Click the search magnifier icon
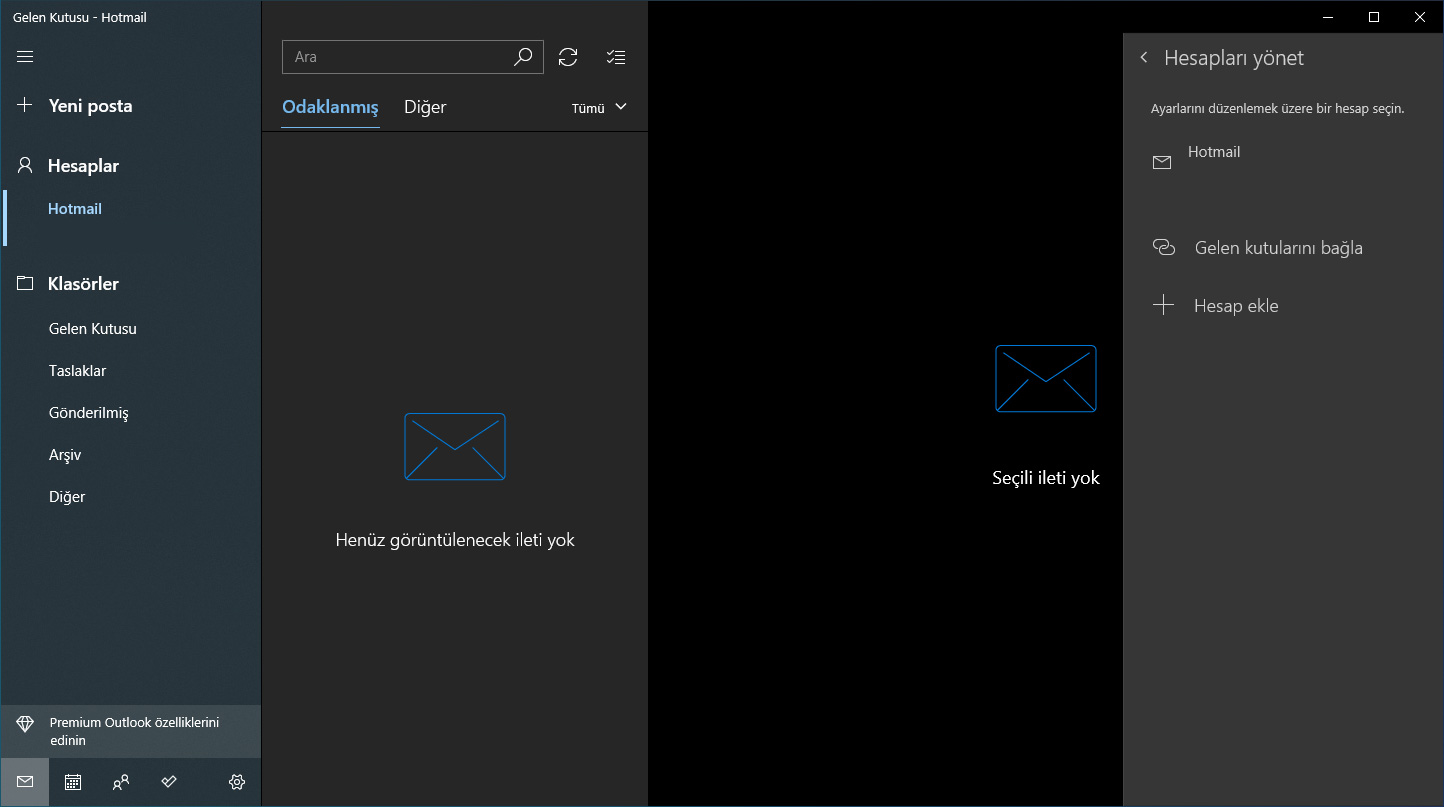The height and width of the screenshot is (807, 1444). [x=523, y=57]
